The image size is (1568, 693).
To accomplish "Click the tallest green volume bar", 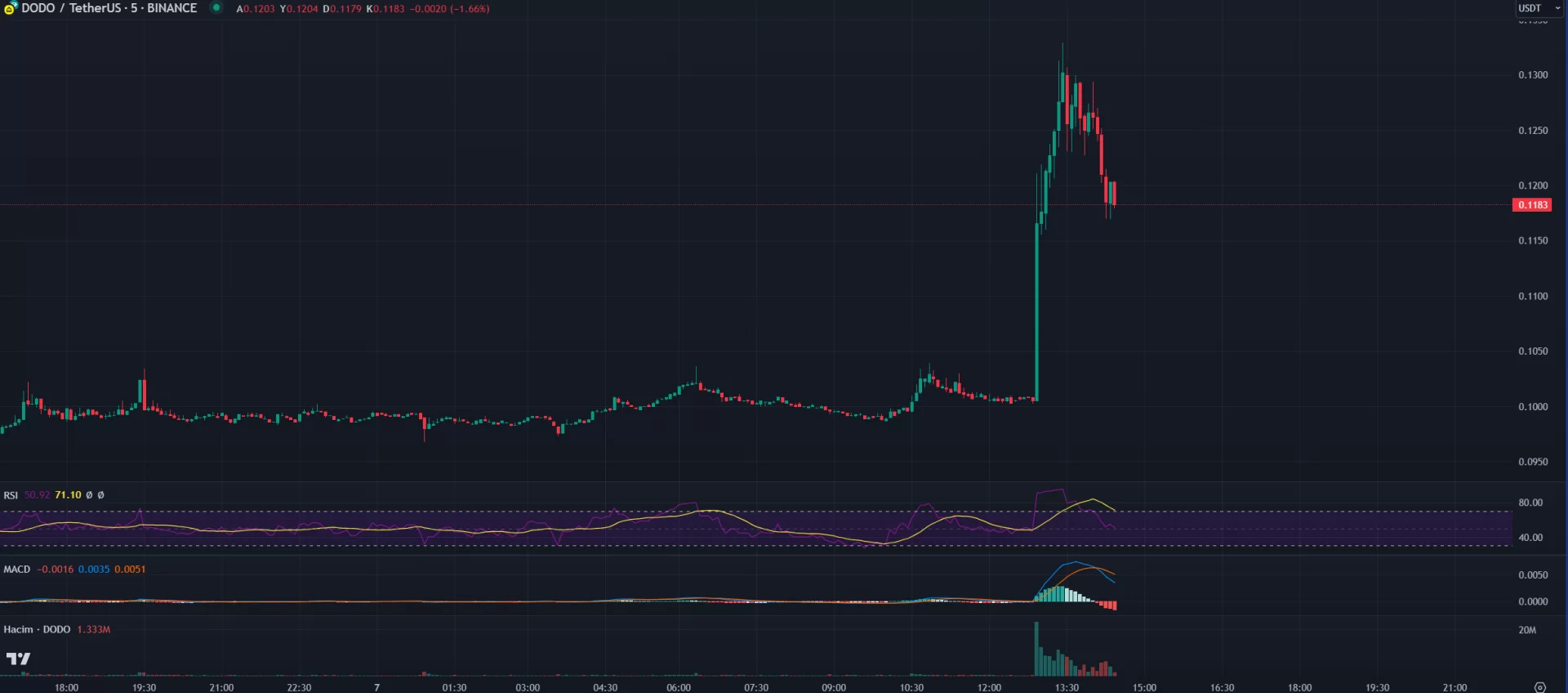I will tap(1036, 650).
